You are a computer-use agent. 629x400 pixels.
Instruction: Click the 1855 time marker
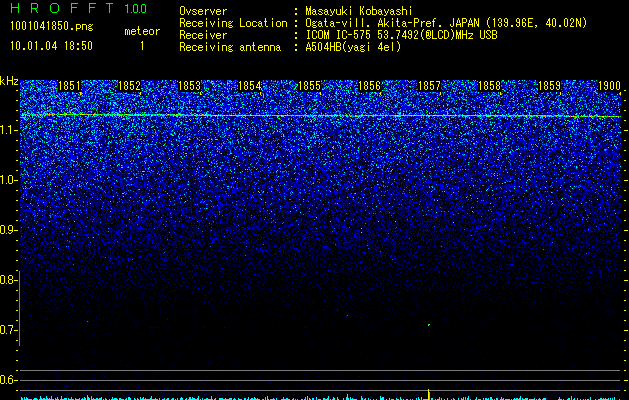click(309, 86)
